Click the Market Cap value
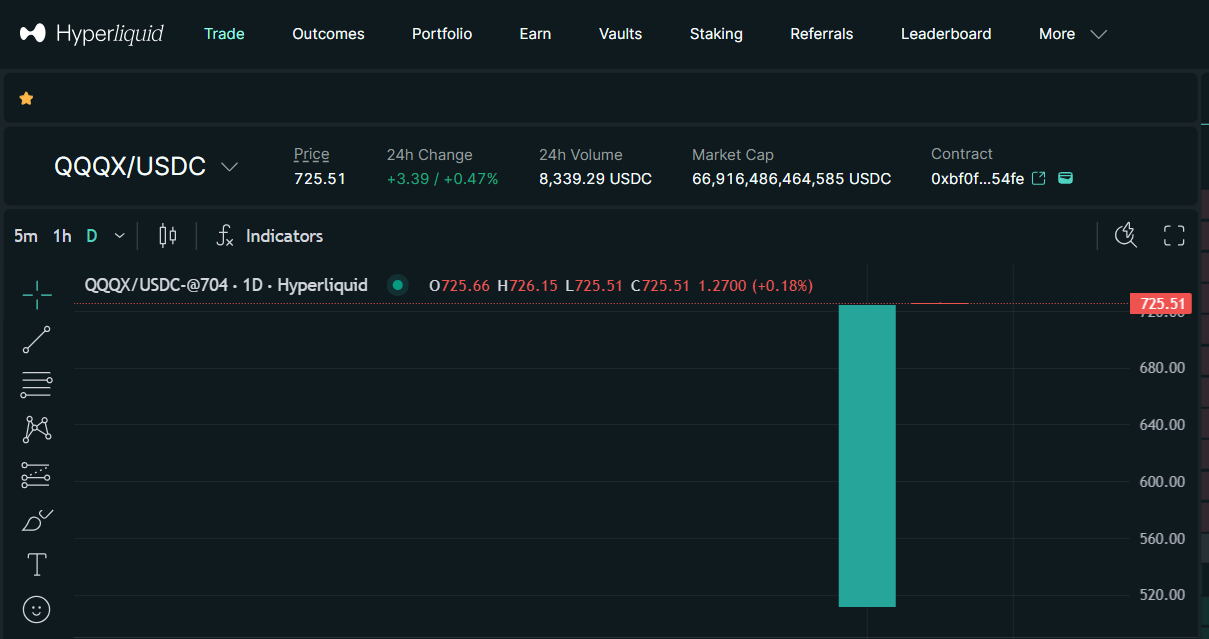Viewport: 1209px width, 639px height. [x=791, y=179]
